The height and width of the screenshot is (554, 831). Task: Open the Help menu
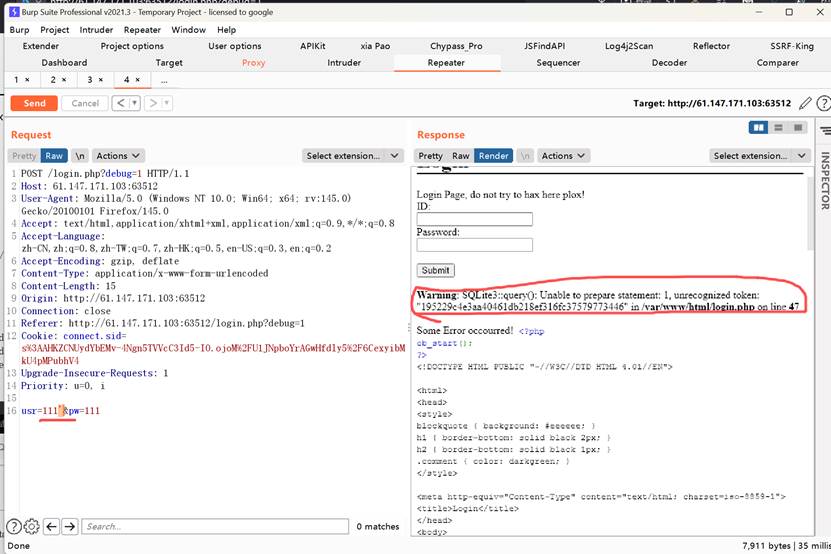click(226, 30)
